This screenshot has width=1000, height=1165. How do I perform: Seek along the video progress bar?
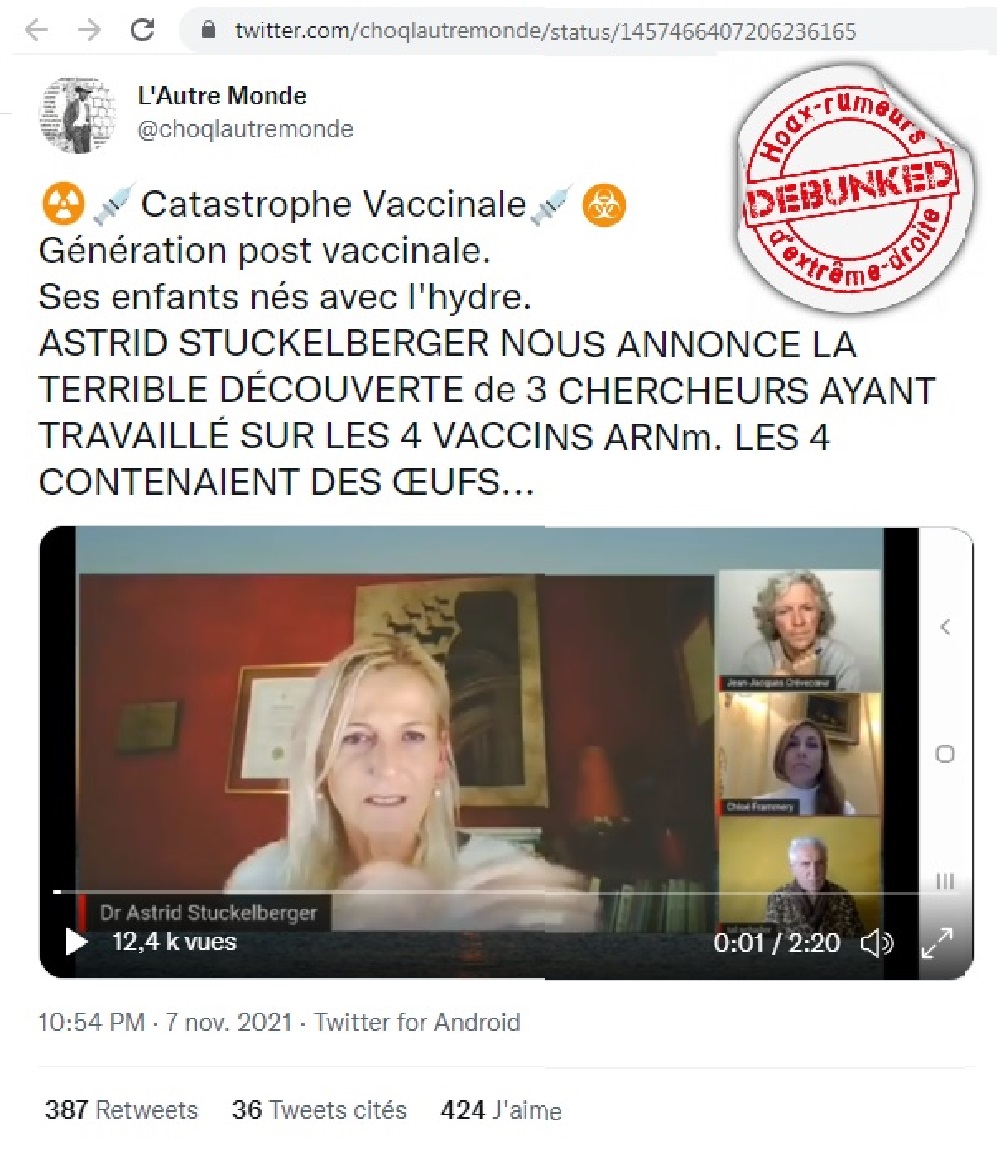point(487,891)
